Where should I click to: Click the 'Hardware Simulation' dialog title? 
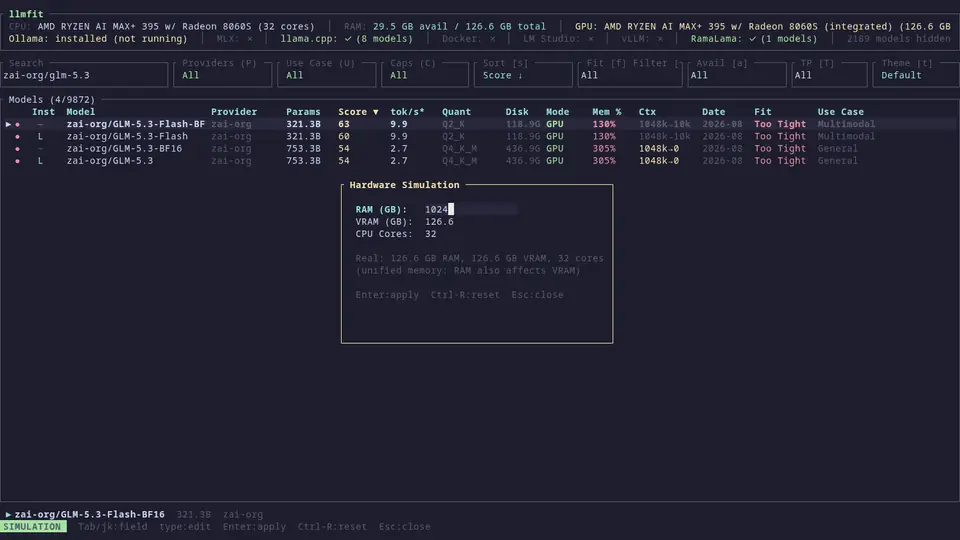point(404,185)
